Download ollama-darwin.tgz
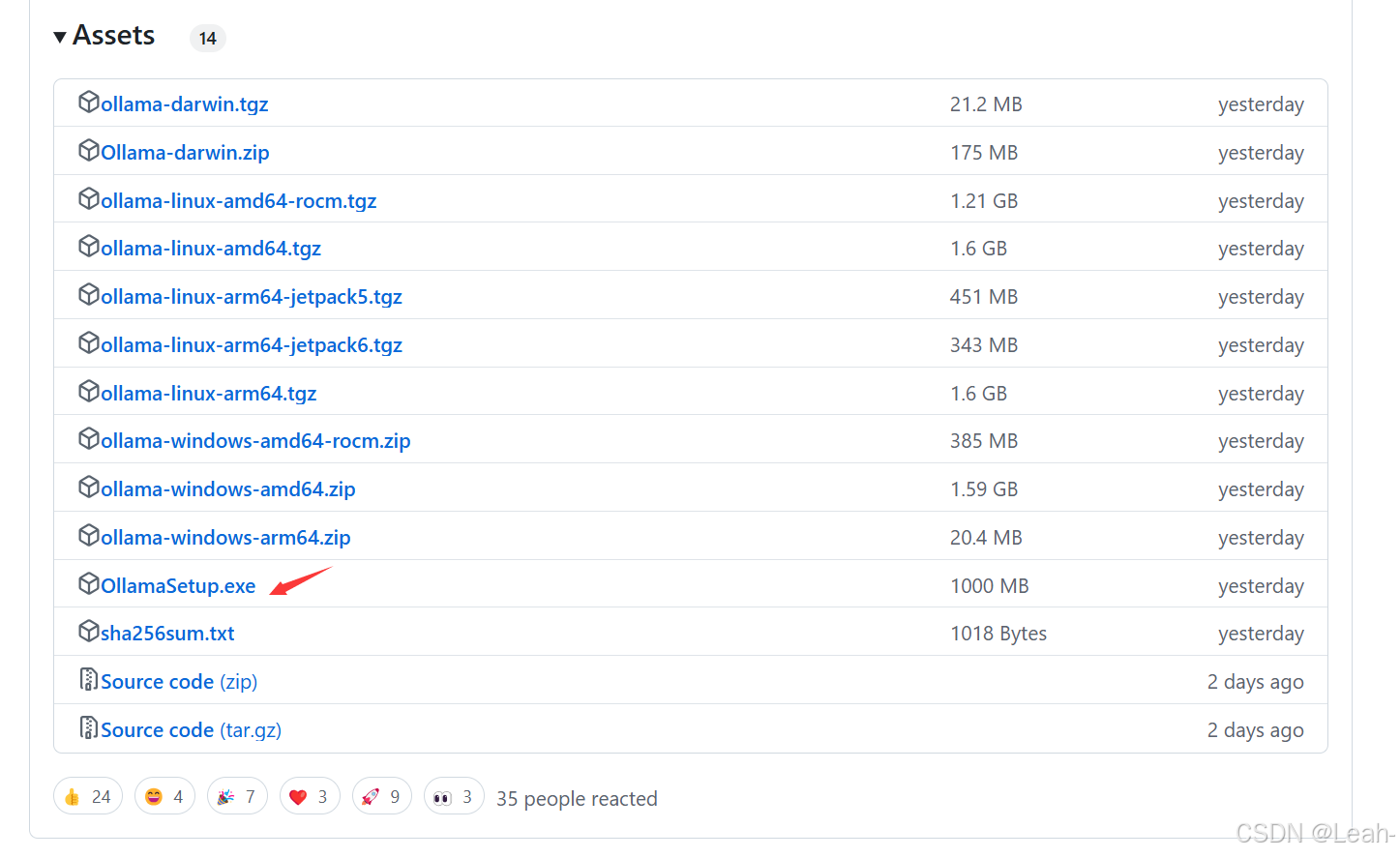 [185, 104]
